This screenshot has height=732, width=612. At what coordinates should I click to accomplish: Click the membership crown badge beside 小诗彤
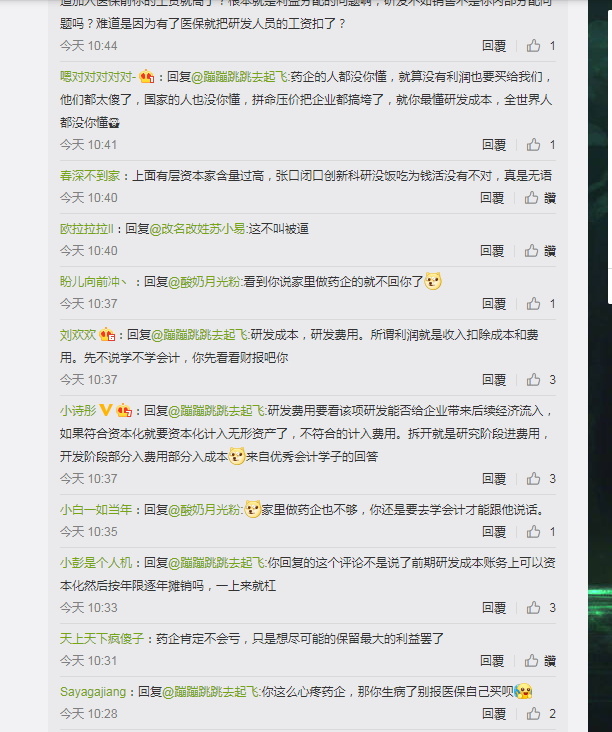coord(124,411)
